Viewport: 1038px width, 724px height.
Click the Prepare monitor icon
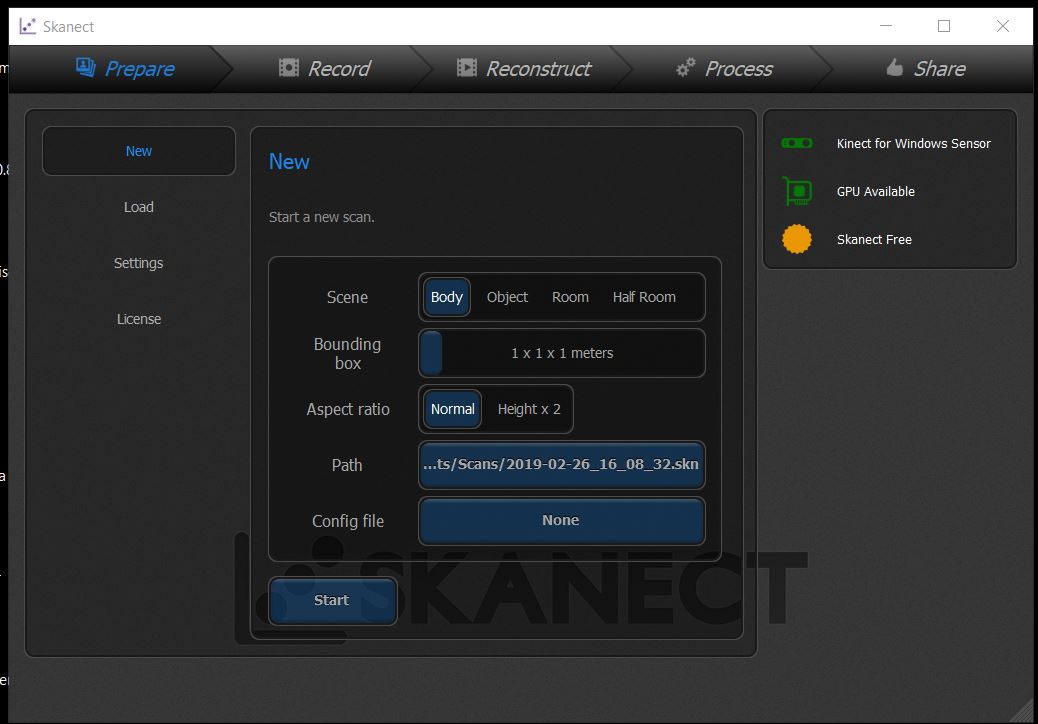[x=85, y=67]
